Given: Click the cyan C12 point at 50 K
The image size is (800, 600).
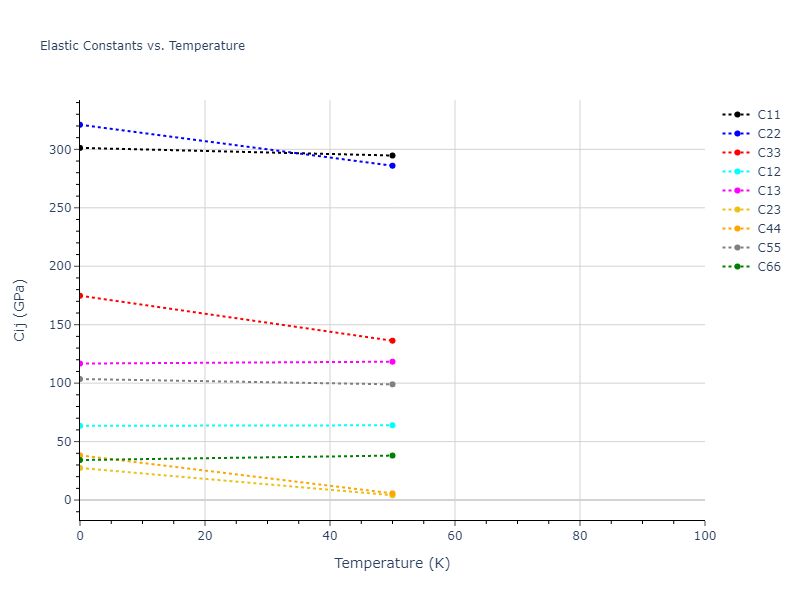Looking at the screenshot, I should click(x=392, y=425).
